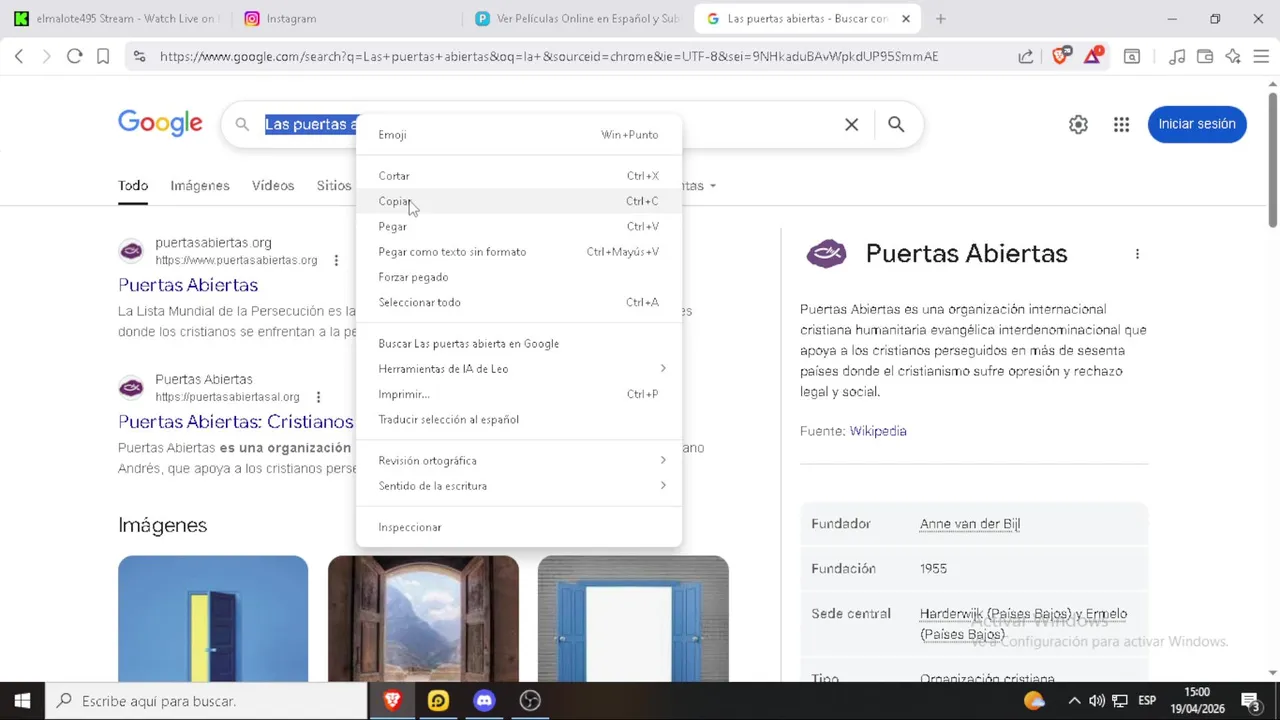
Task: Open the Imágenes search tab
Action: [x=200, y=186]
